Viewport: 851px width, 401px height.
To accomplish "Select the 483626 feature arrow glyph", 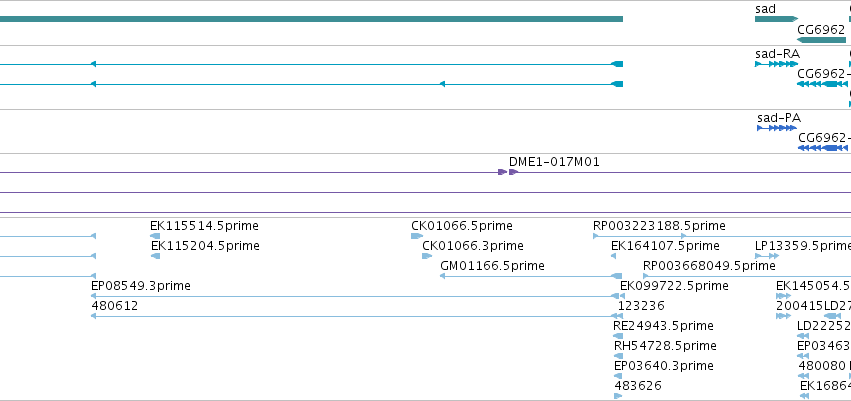I will point(618,396).
